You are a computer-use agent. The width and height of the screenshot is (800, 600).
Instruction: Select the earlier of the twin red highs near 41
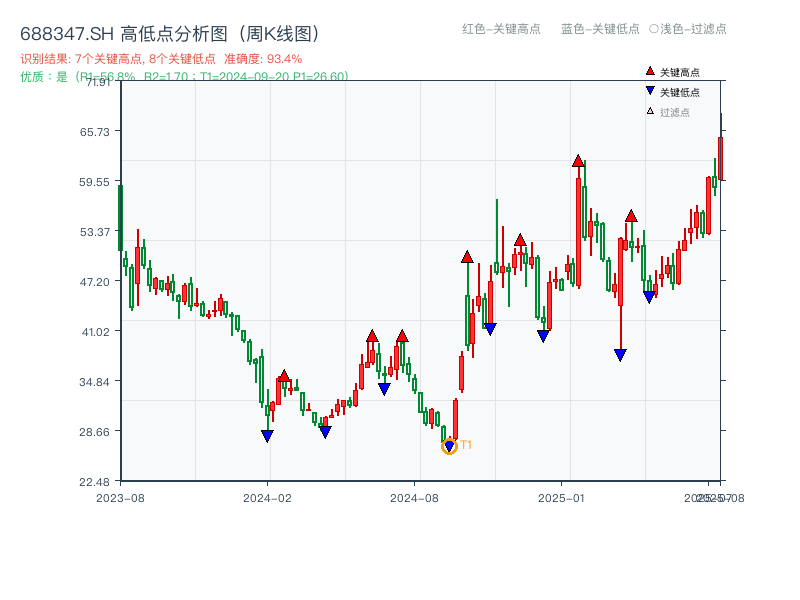click(372, 336)
